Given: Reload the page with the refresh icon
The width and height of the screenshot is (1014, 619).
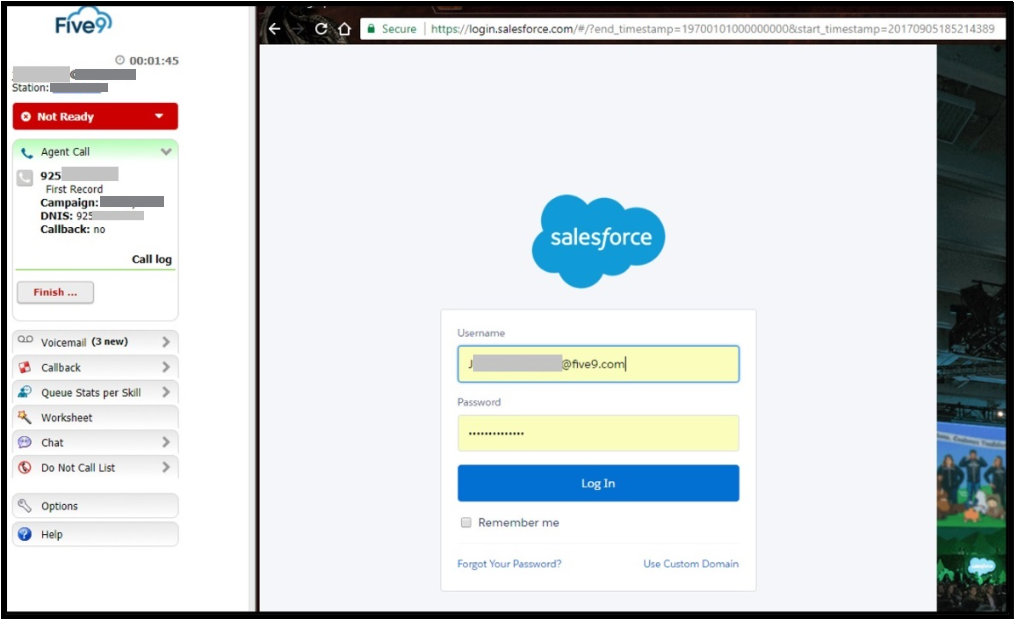Looking at the screenshot, I should coord(321,28).
